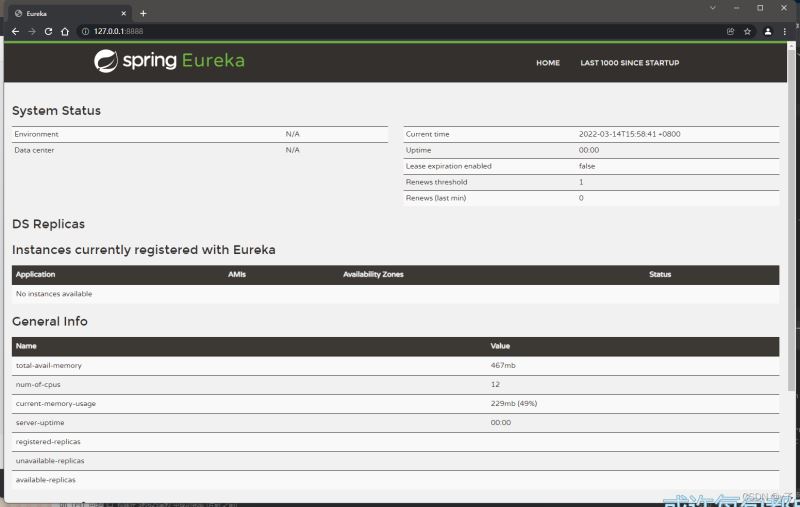Click the browser forward arrow
This screenshot has width=800, height=507.
(x=32, y=31)
